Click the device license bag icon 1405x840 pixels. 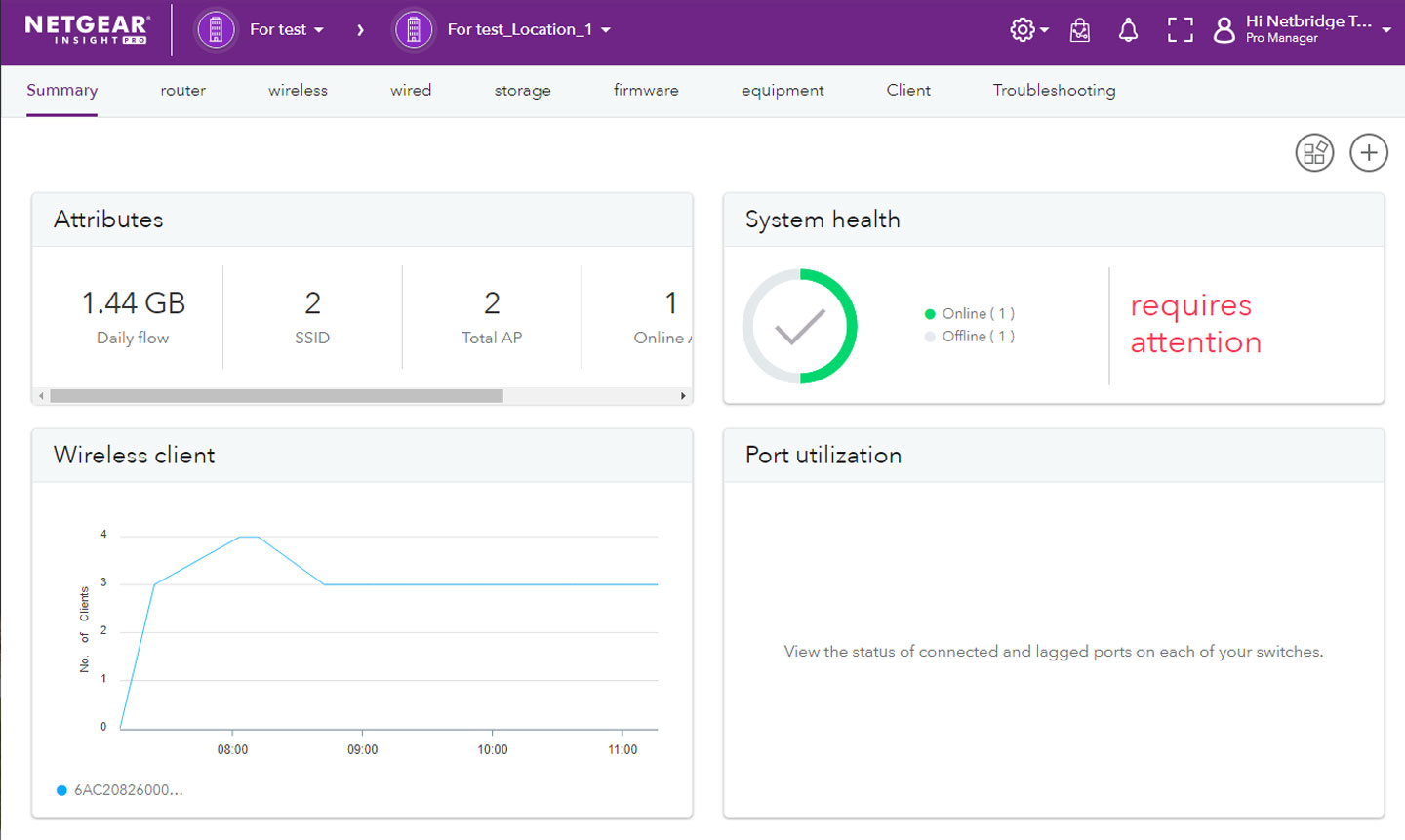pos(1080,29)
